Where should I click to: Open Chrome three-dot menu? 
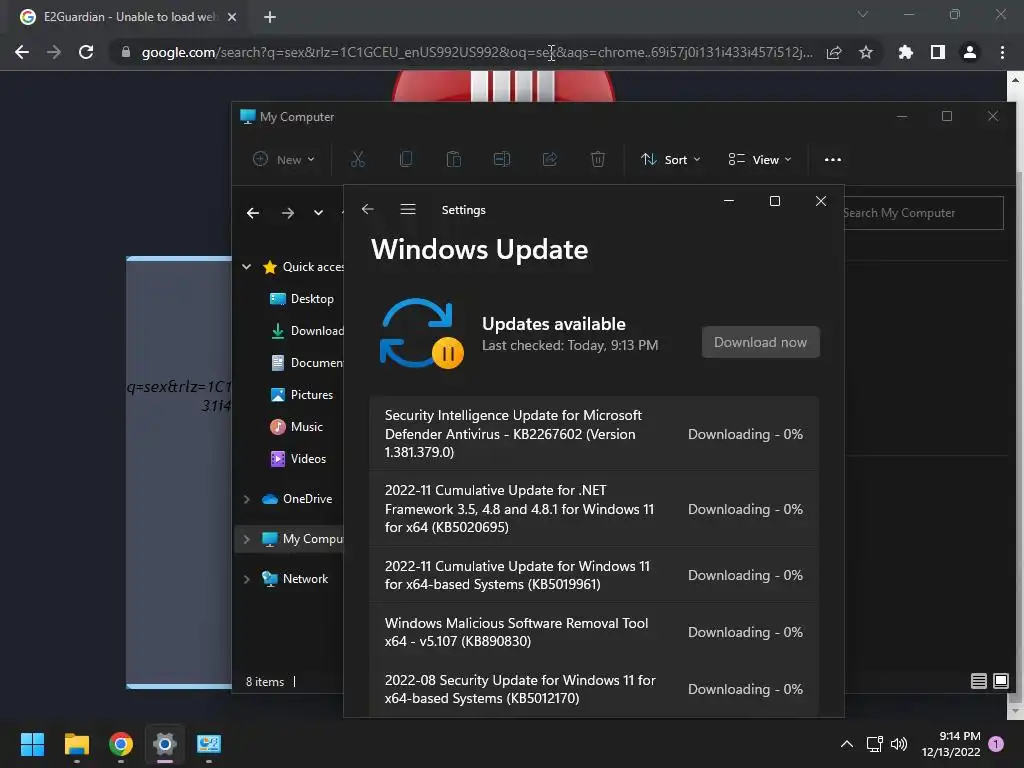[x=1002, y=52]
